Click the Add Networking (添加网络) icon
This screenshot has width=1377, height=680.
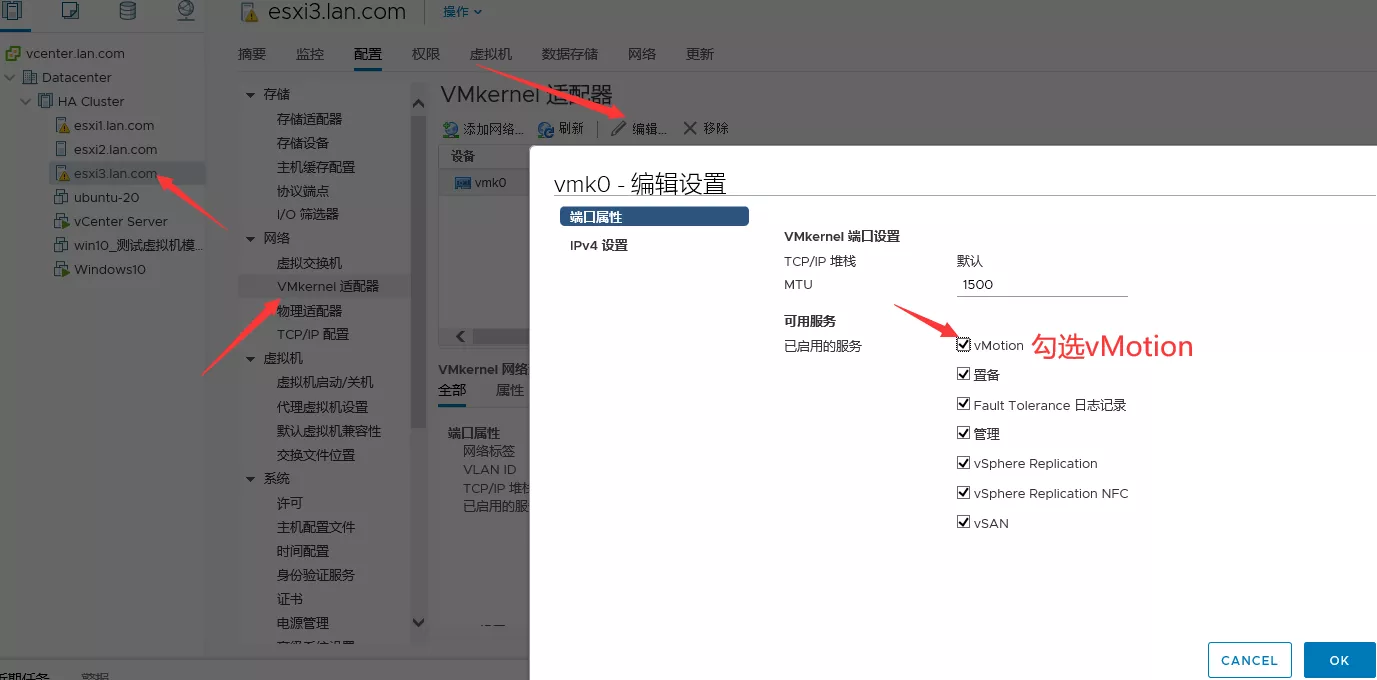451,129
